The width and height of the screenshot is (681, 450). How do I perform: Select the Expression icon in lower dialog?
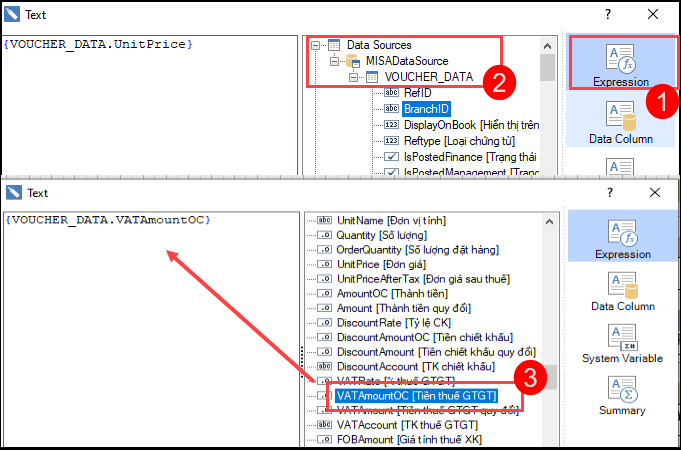[620, 239]
